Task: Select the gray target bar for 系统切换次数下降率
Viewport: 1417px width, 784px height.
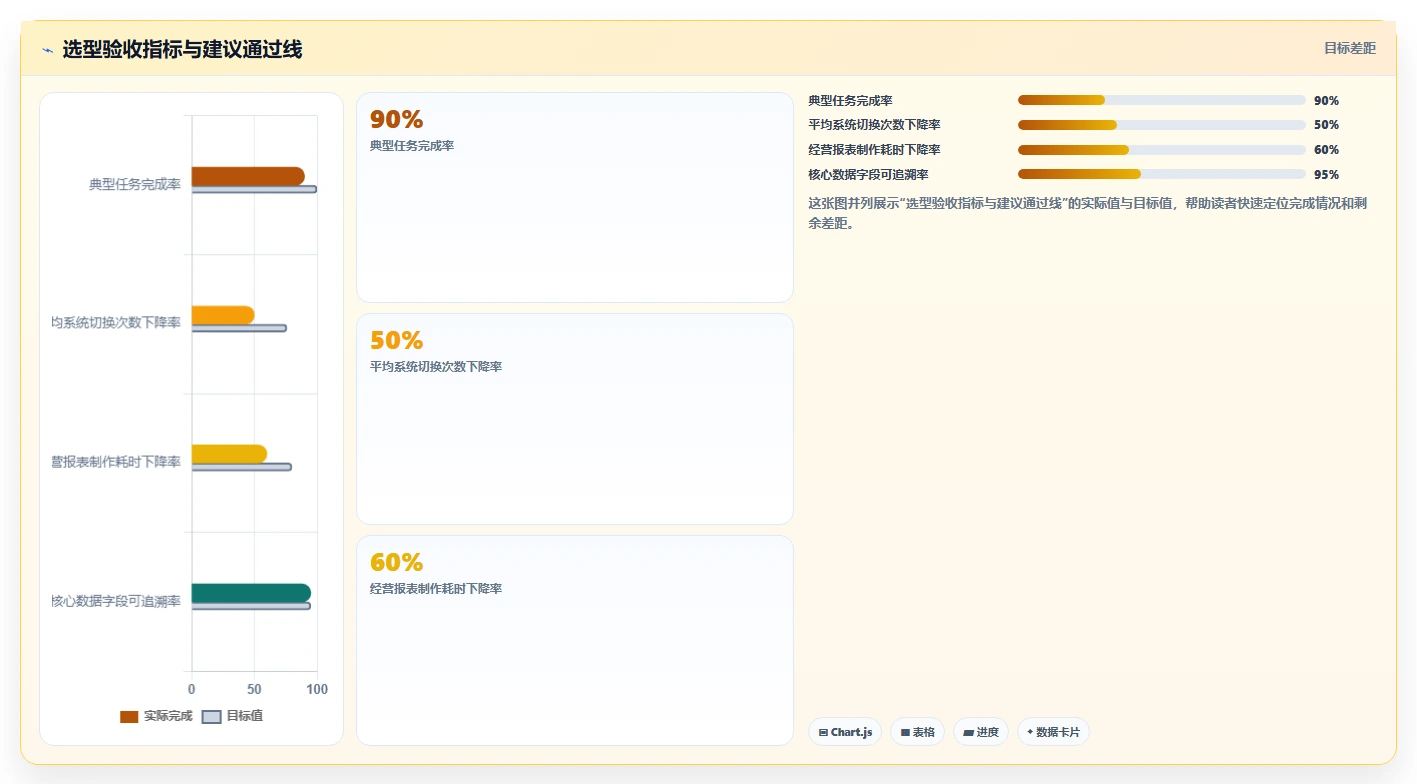Action: point(239,328)
